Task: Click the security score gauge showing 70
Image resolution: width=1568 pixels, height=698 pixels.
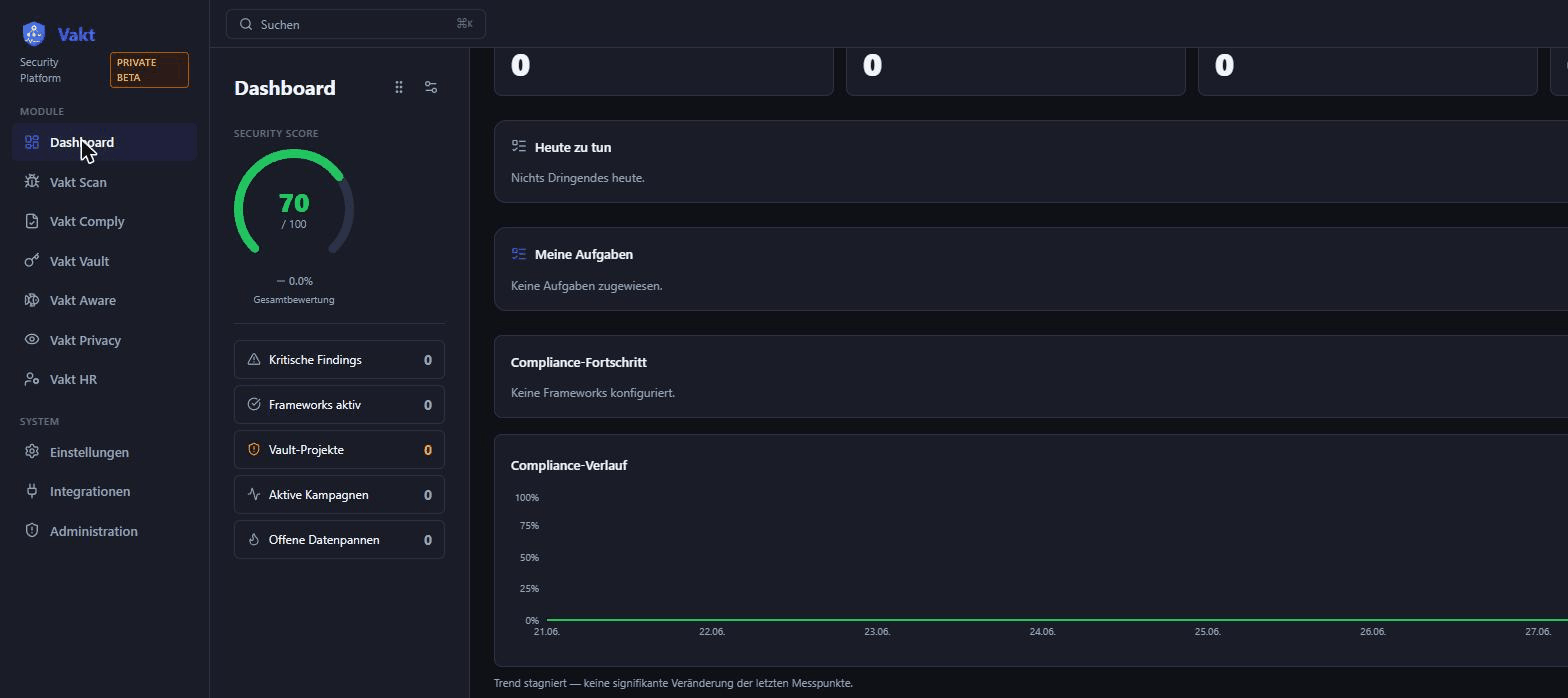Action: (294, 203)
